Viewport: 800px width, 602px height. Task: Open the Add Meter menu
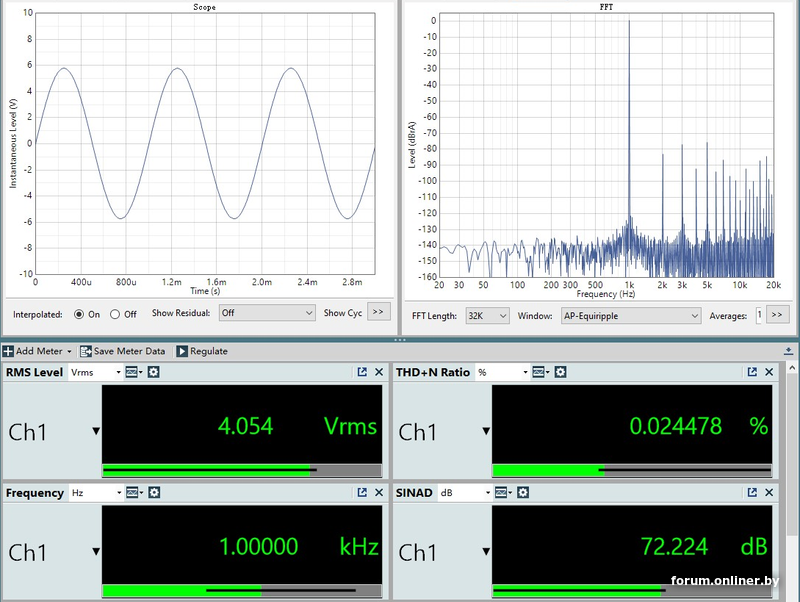(x=38, y=351)
